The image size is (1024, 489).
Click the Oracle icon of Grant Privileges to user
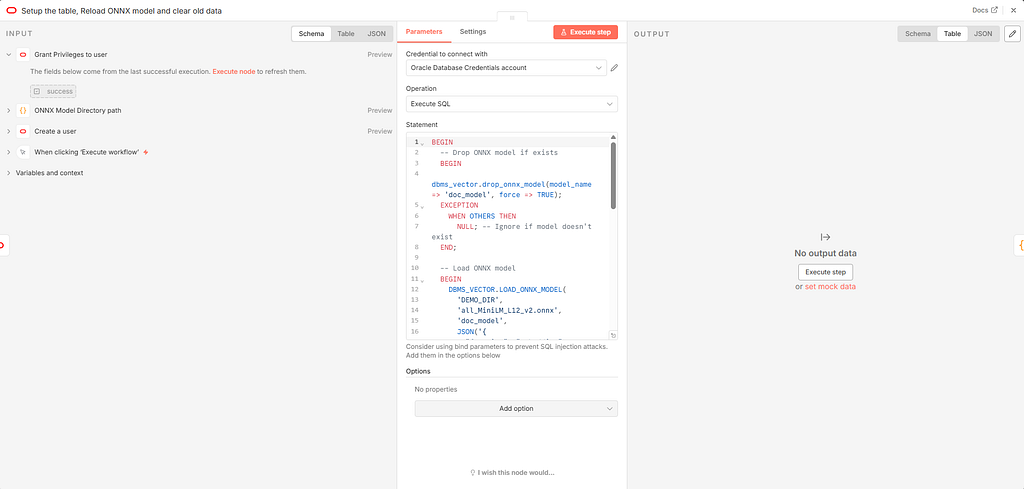click(23, 55)
